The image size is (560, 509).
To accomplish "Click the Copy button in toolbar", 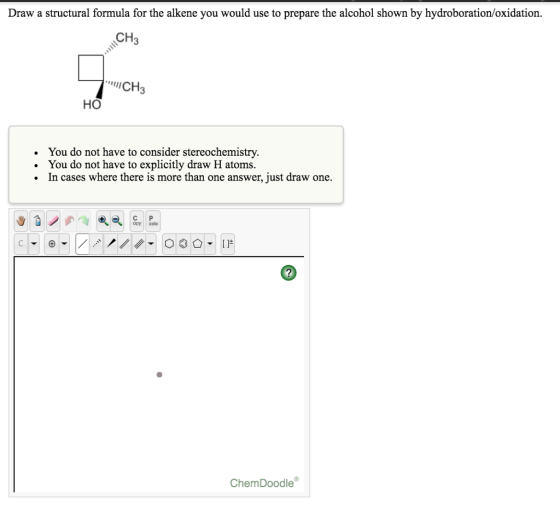I will coord(137,221).
